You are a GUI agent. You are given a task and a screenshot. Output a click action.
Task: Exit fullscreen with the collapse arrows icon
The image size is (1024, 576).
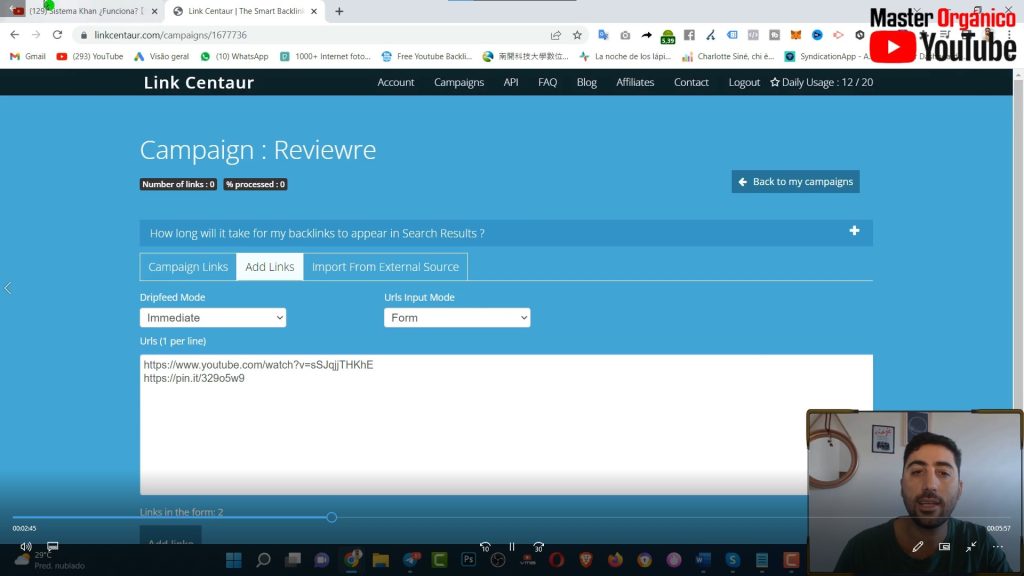pyautogui.click(x=971, y=547)
